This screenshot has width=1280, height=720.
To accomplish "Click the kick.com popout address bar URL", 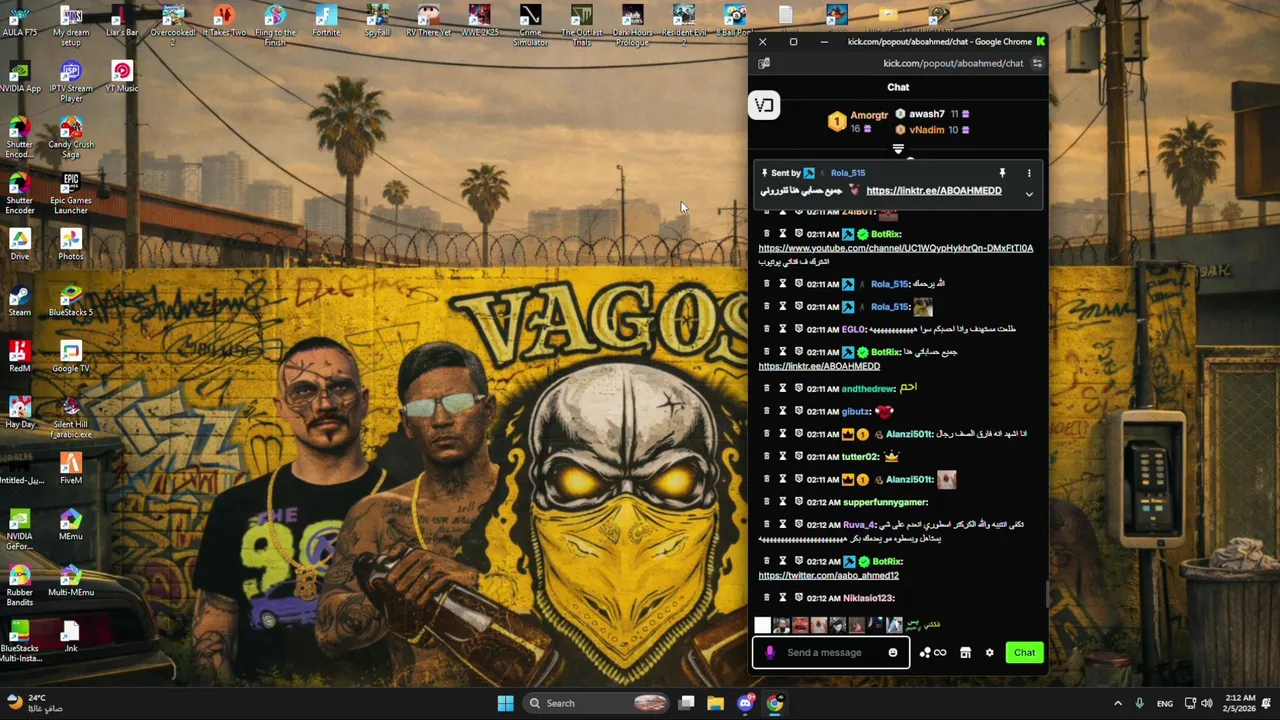I will pos(953,63).
